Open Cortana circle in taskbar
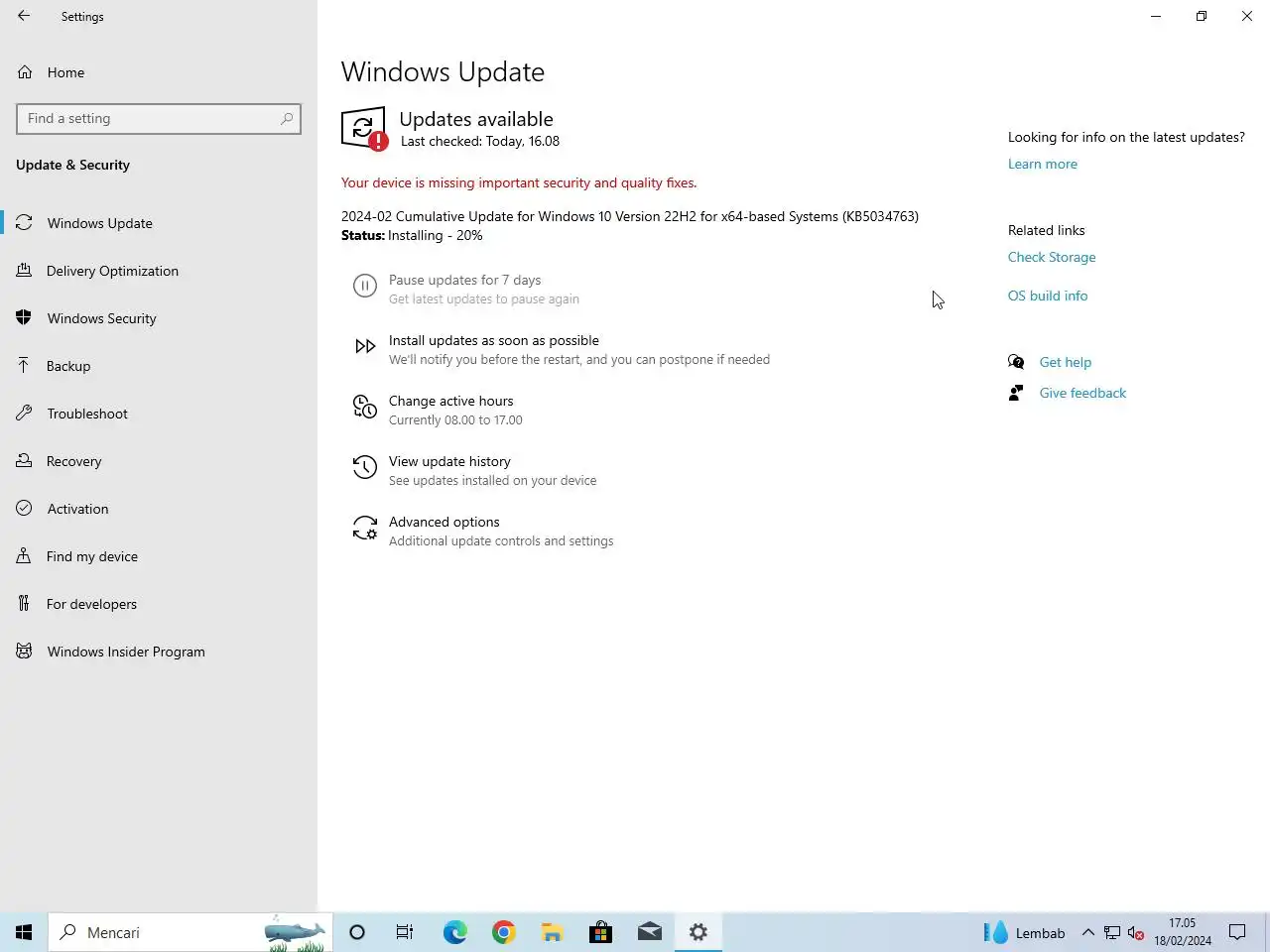The height and width of the screenshot is (952, 1270). [357, 932]
